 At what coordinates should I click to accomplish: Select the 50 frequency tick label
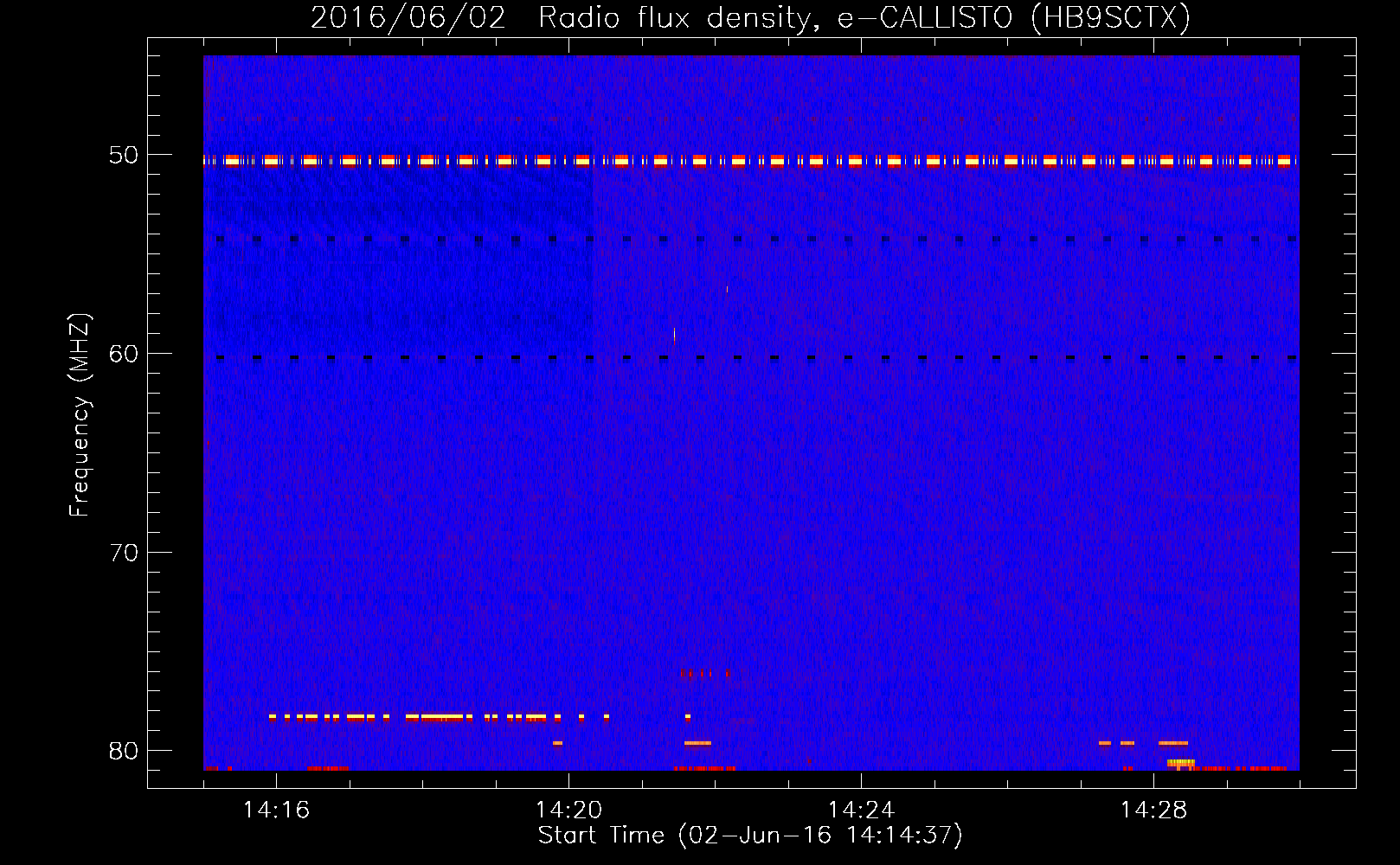[124, 156]
